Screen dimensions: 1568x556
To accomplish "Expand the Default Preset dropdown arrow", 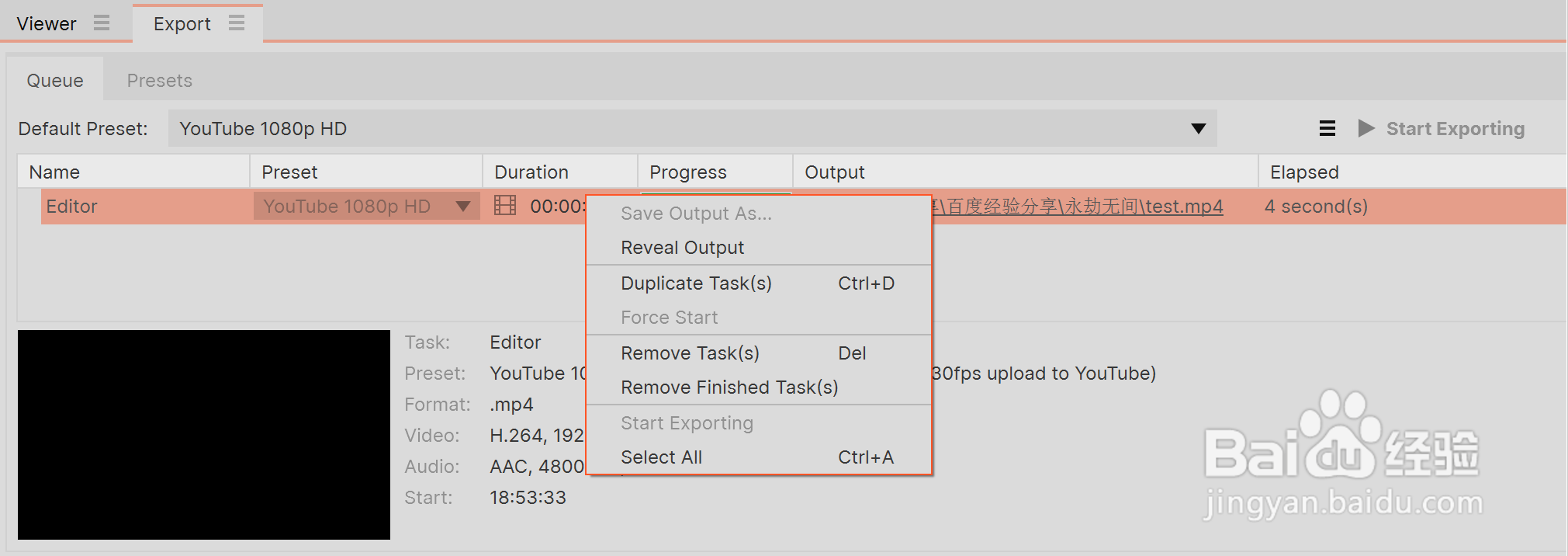I will pyautogui.click(x=1199, y=129).
